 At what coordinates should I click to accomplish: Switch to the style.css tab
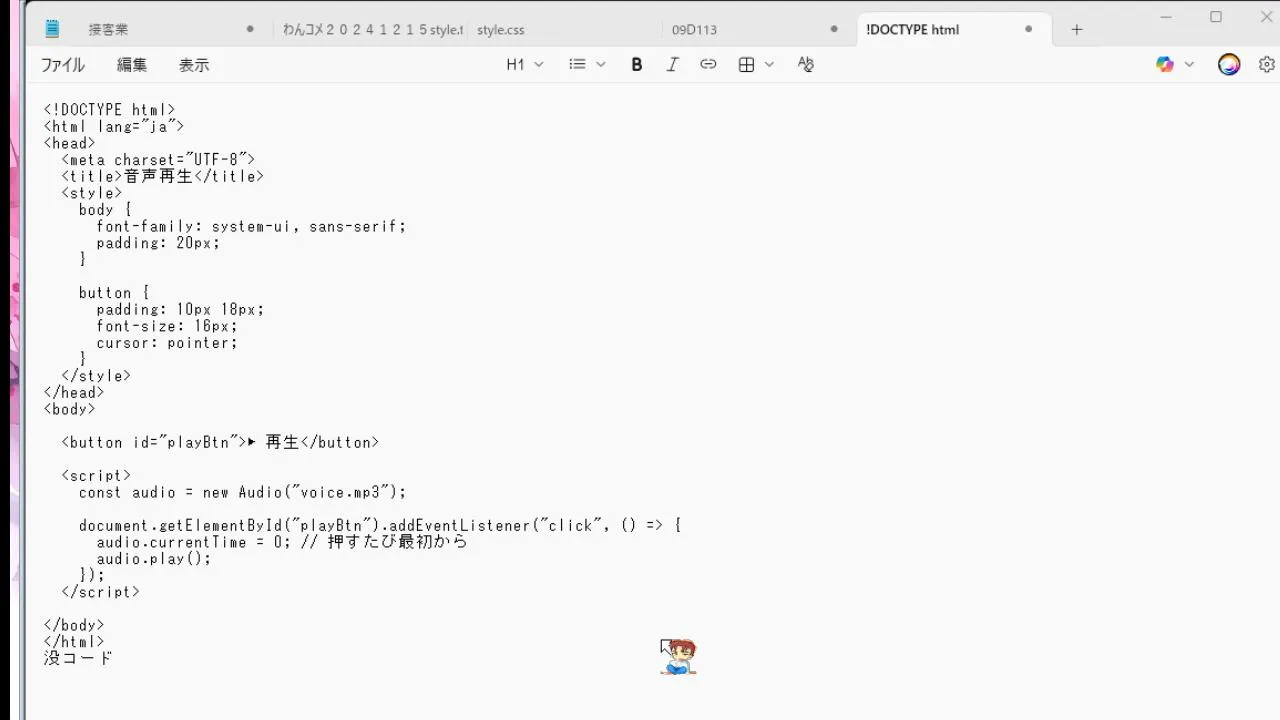coord(501,30)
